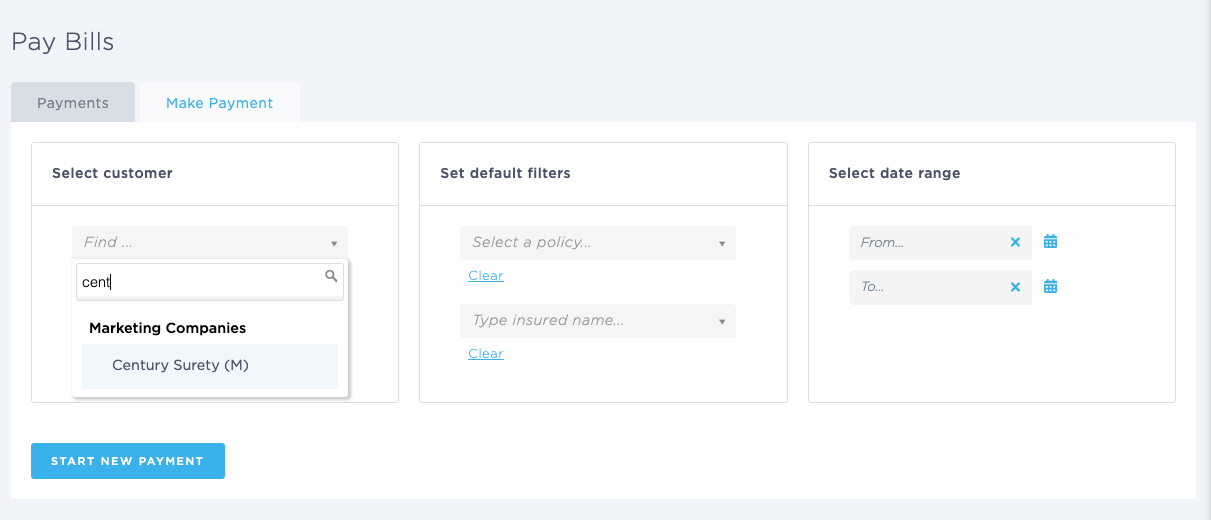The height and width of the screenshot is (520, 1211).
Task: Click Clear link under policy dropdown
Action: tap(486, 276)
